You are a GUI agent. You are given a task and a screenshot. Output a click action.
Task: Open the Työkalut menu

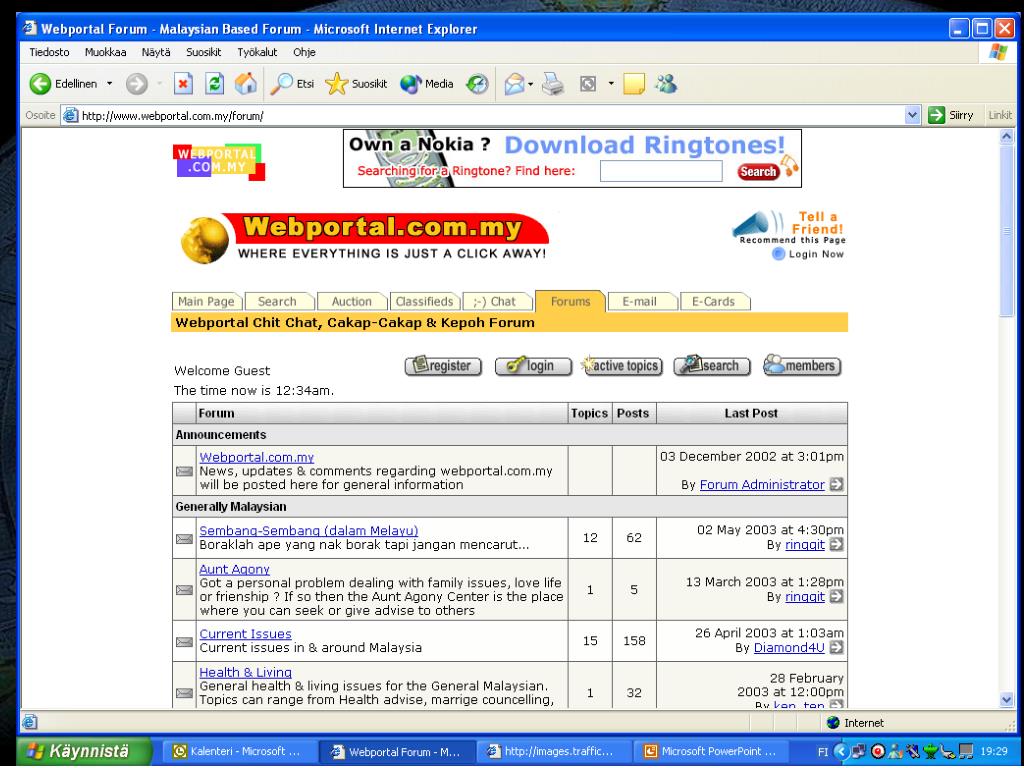(x=257, y=52)
